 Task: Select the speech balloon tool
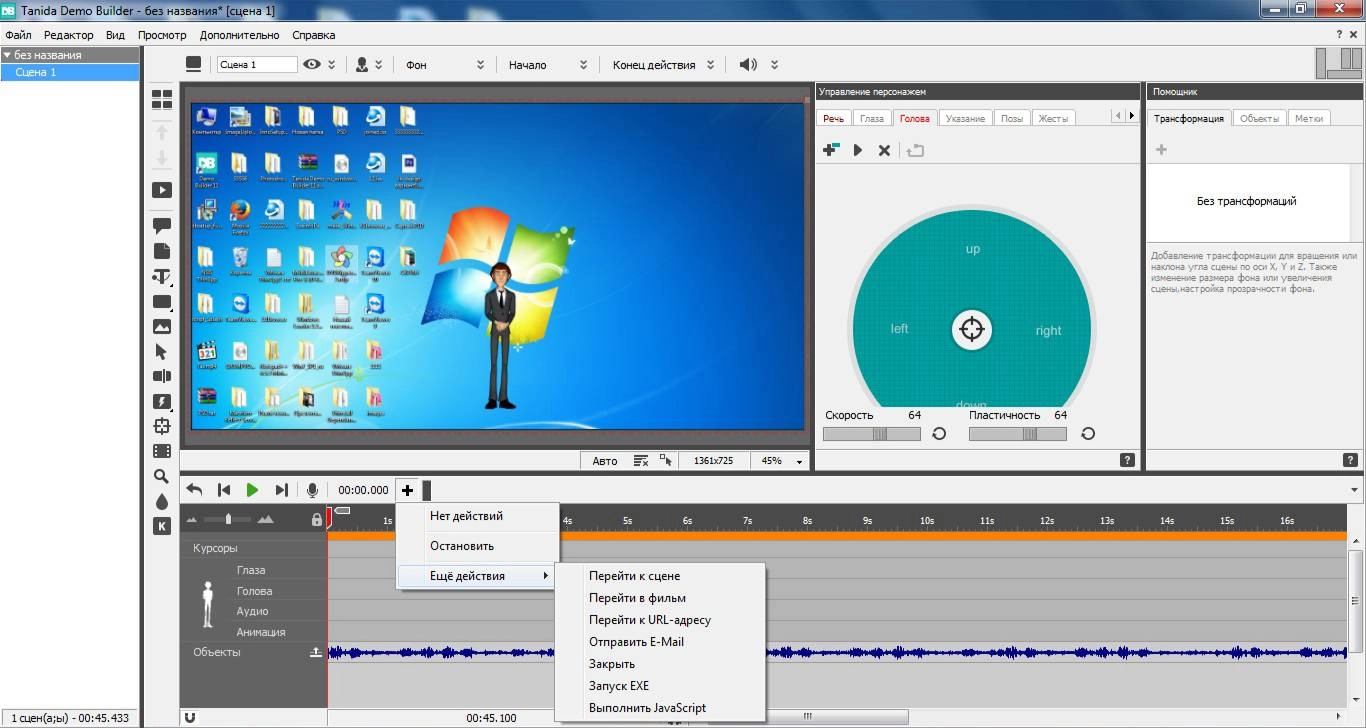point(161,226)
